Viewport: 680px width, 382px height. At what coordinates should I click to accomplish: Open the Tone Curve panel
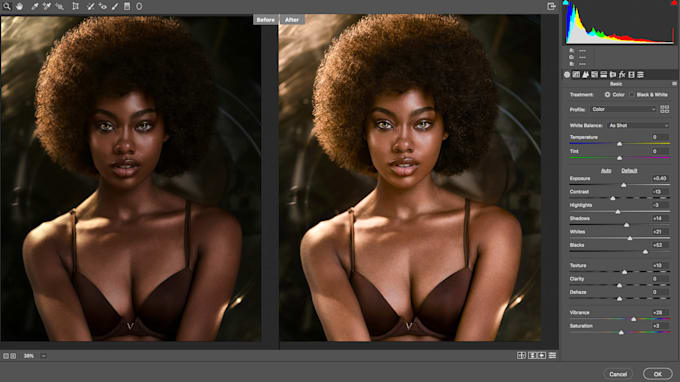pyautogui.click(x=576, y=75)
